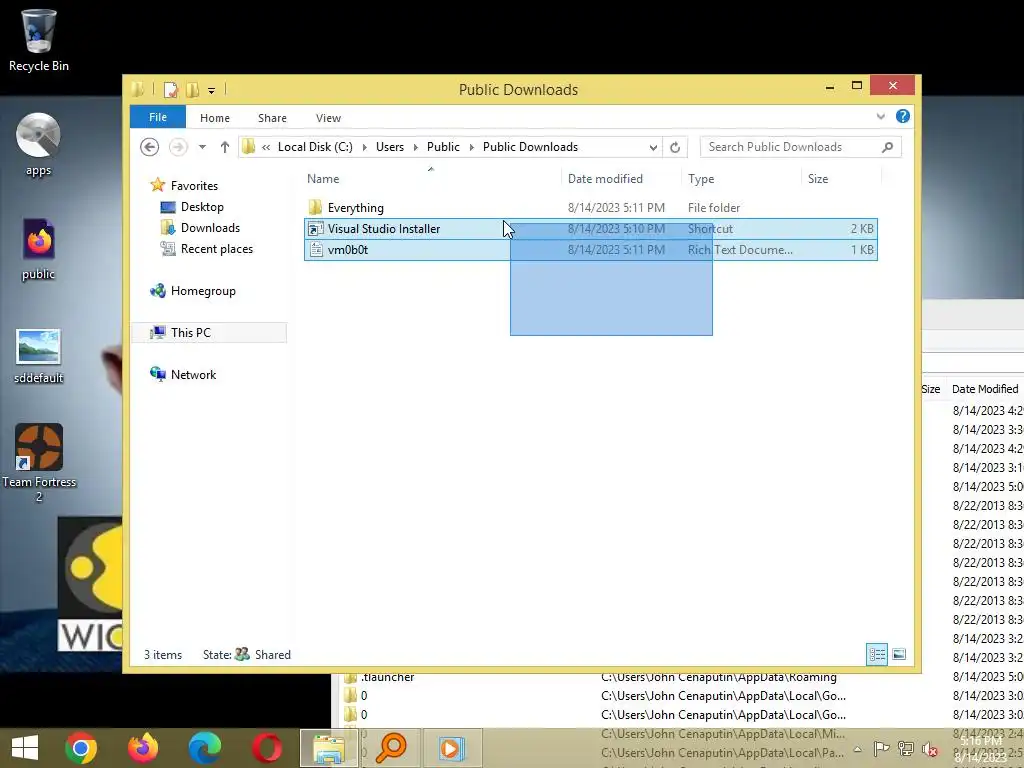This screenshot has width=1024, height=768.
Task: Launch Opera from taskbar
Action: coord(266,748)
